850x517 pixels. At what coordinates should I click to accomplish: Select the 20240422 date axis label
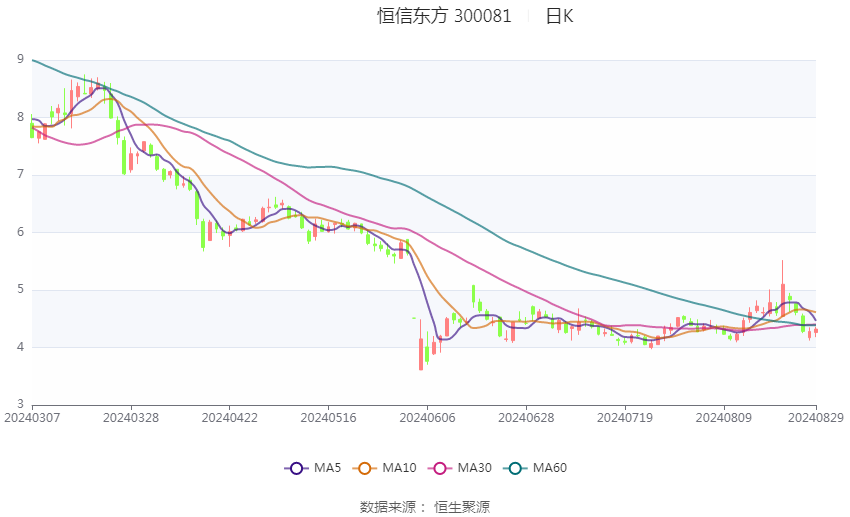pos(229,418)
